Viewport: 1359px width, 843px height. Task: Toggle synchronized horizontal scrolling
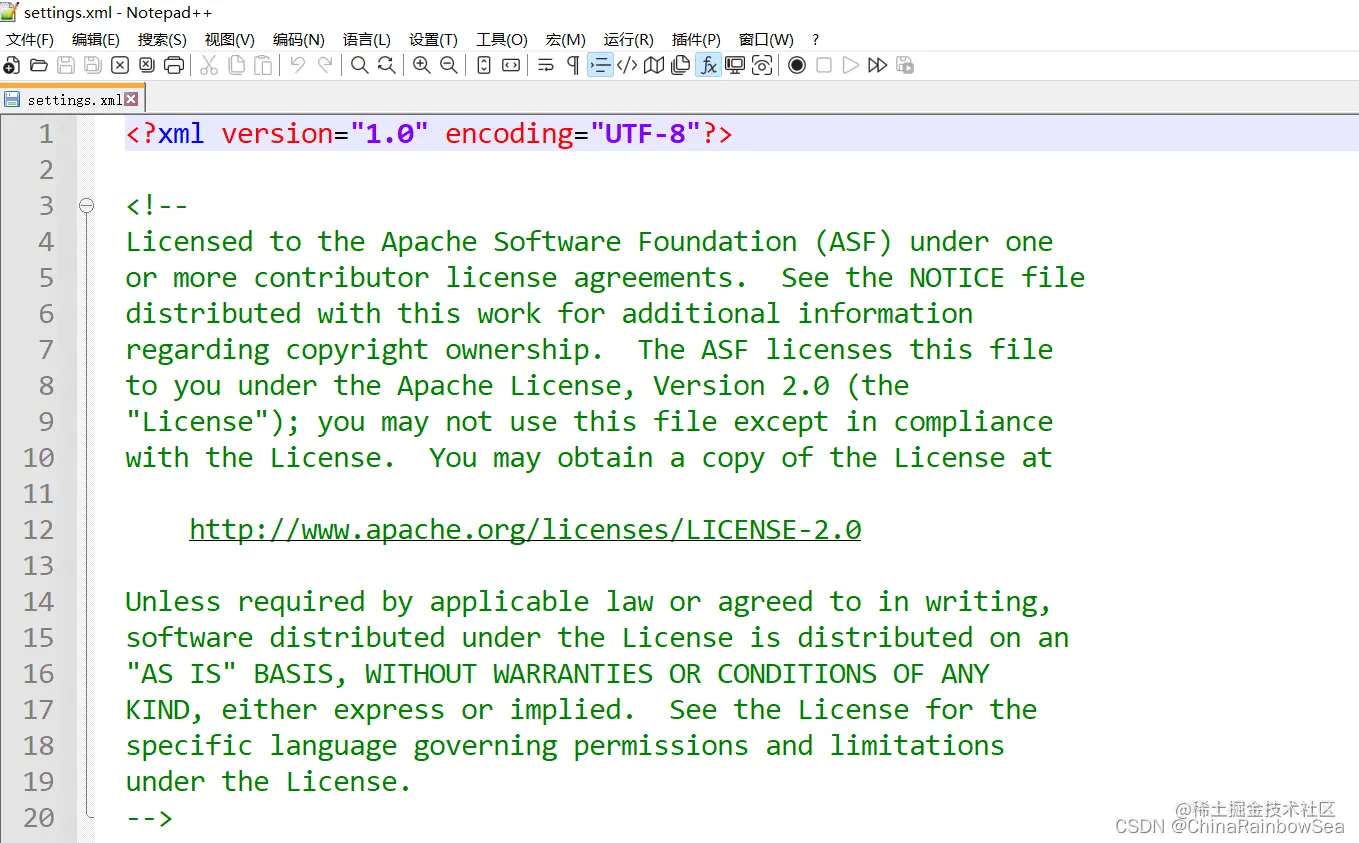[511, 65]
